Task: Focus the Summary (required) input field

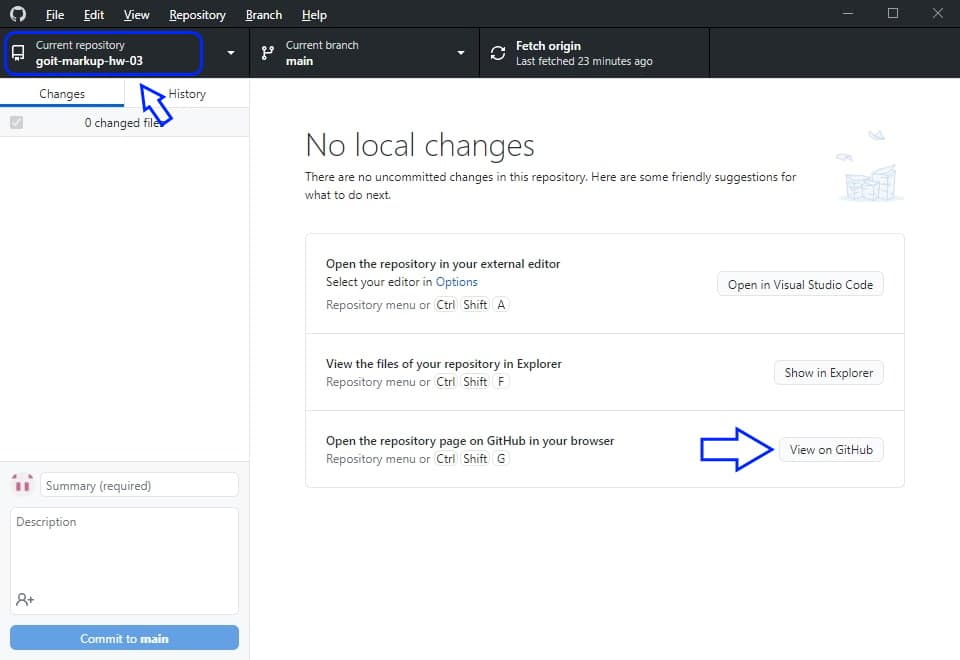Action: click(x=139, y=485)
